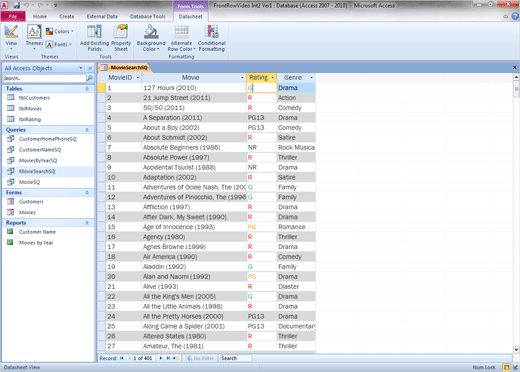This screenshot has height=372, width=520.
Task: Switch to the Create tab
Action: tap(67, 16)
